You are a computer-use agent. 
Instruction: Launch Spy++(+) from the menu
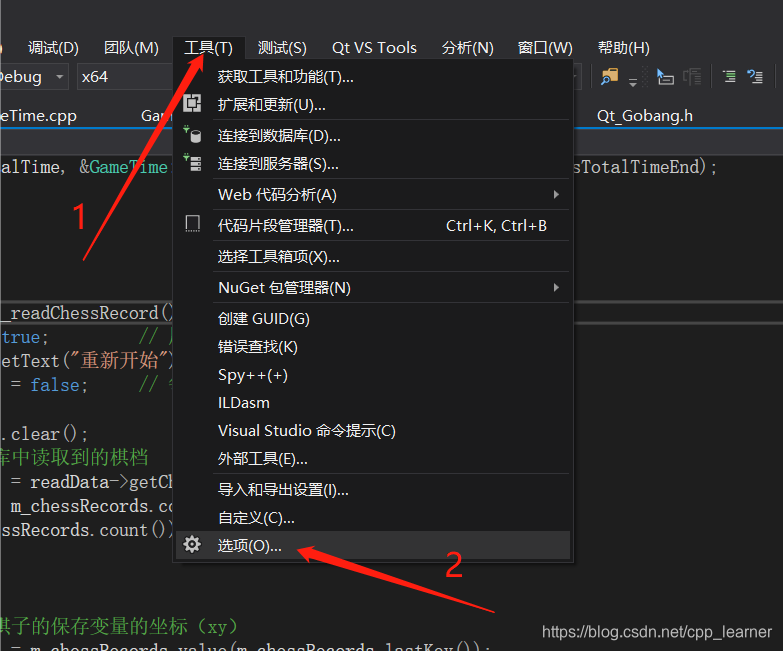click(x=374, y=374)
